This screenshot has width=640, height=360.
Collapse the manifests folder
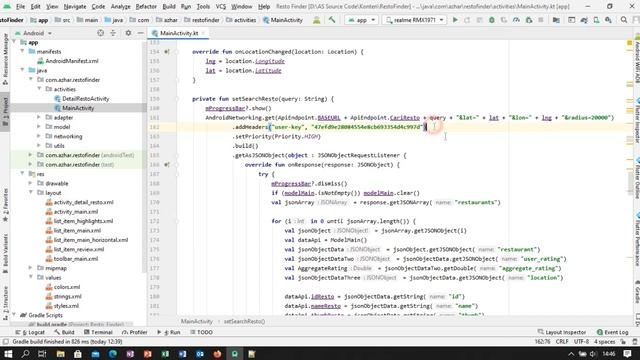(22, 51)
